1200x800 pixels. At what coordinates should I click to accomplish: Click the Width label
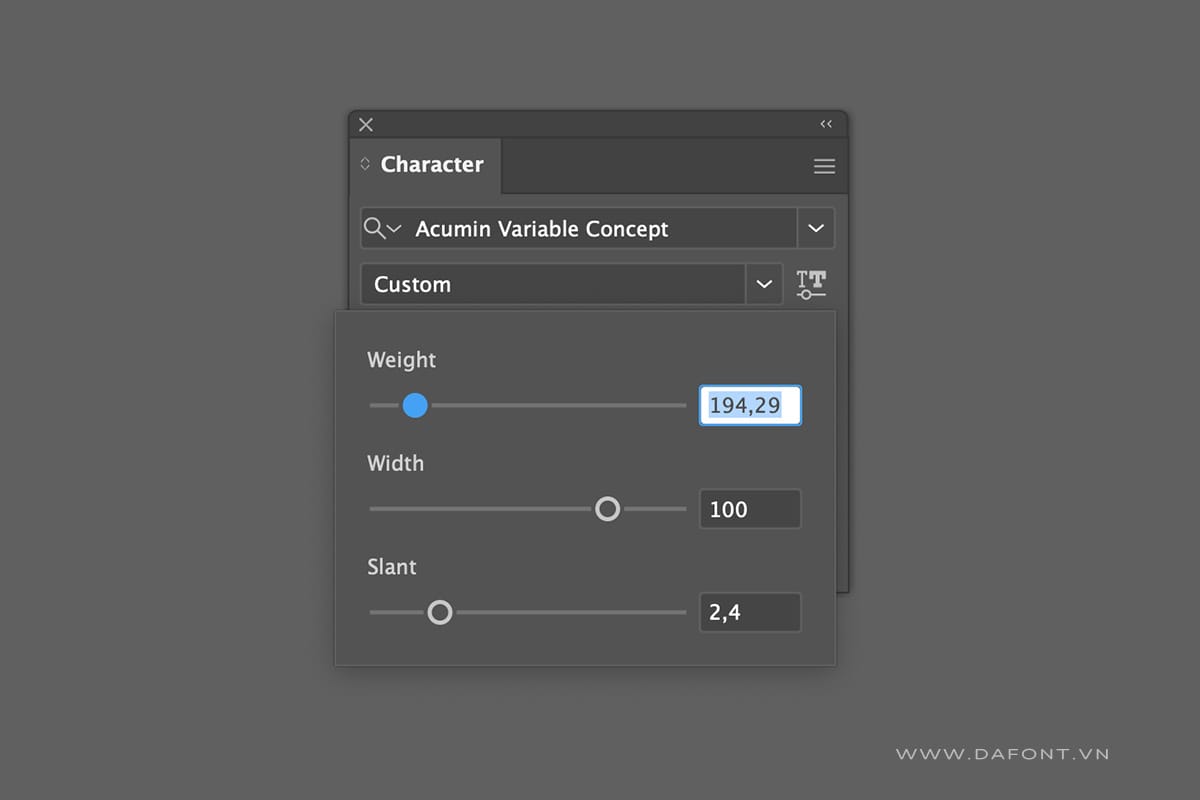click(395, 463)
